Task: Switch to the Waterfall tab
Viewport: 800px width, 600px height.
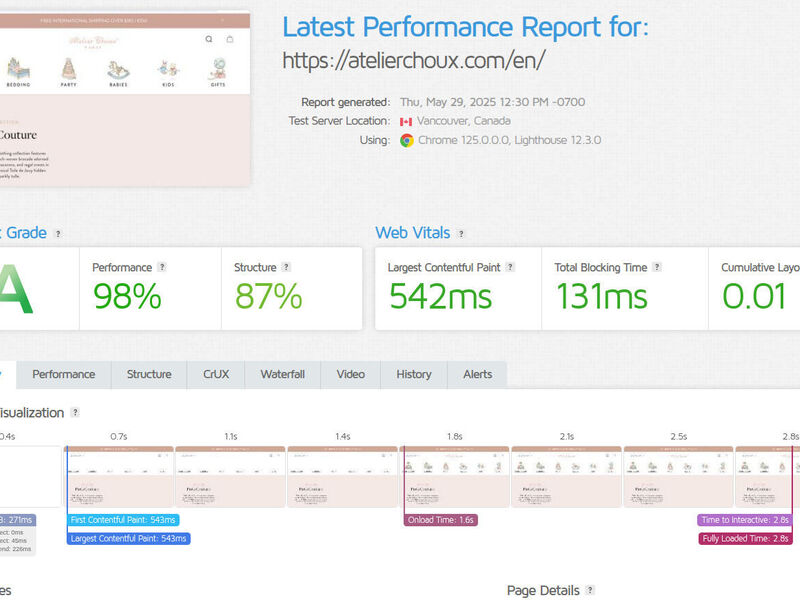Action: (x=283, y=374)
